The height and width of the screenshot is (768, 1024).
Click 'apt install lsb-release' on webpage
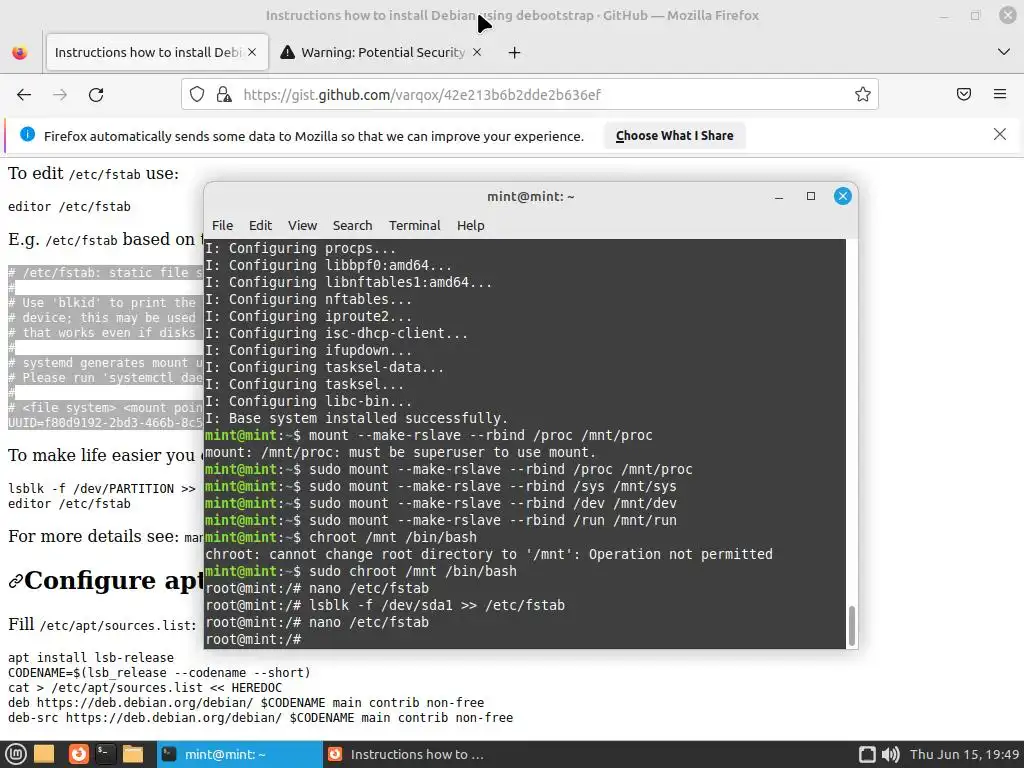pyautogui.click(x=91, y=658)
